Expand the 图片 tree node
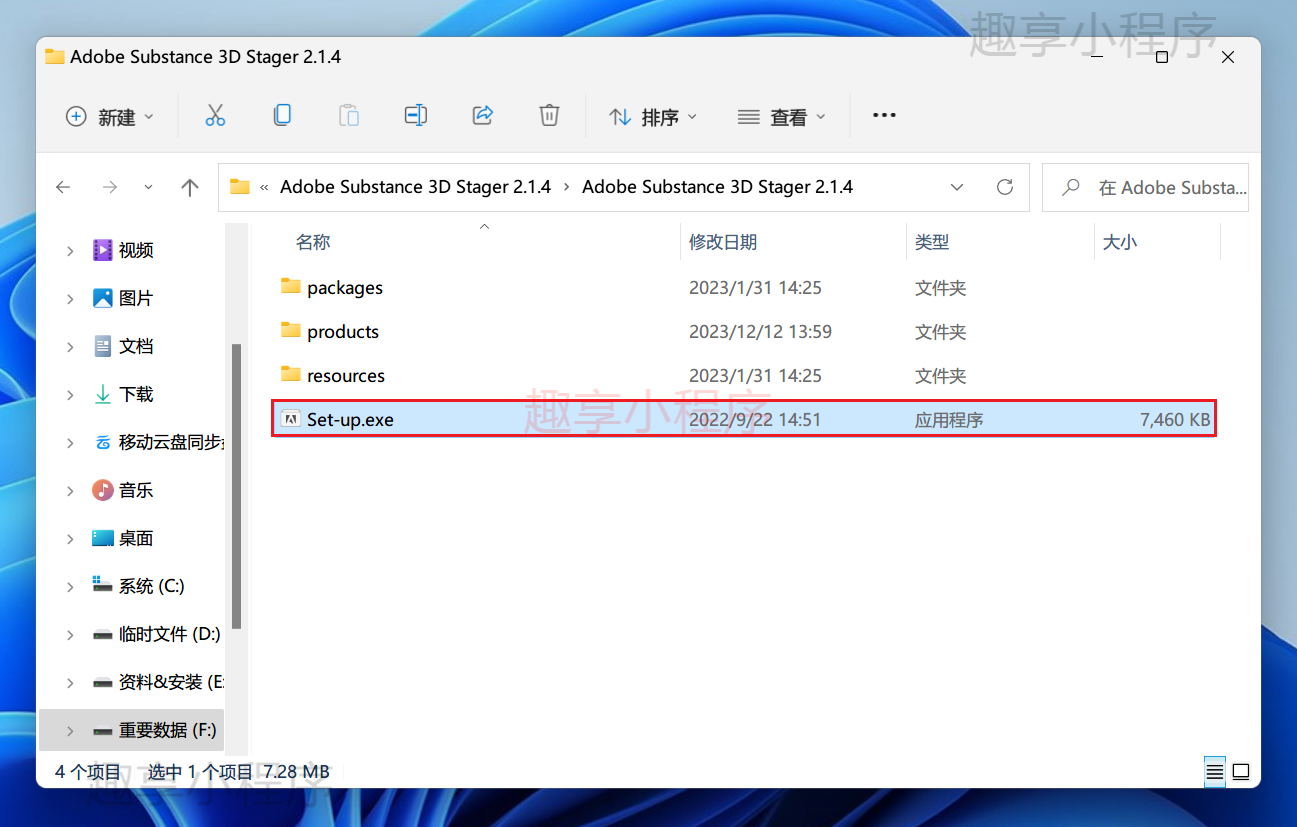 pos(70,299)
